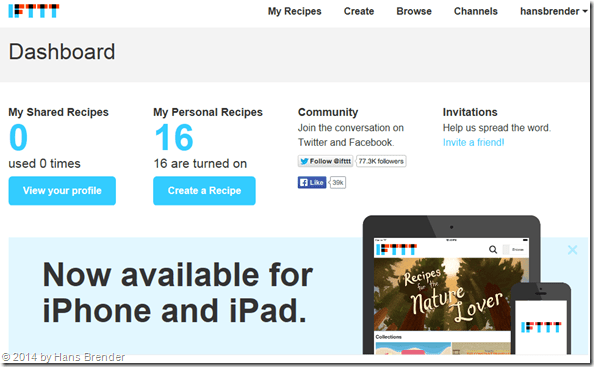Viewport: 594px width, 367px height.
Task: Click the IFTTT logo in the header
Action: [x=34, y=11]
